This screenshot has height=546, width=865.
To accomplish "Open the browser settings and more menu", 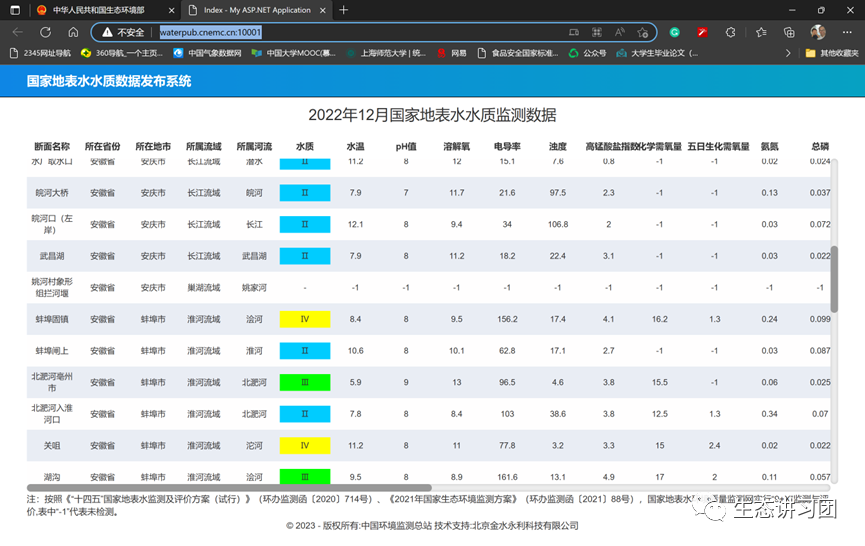I will 847,33.
